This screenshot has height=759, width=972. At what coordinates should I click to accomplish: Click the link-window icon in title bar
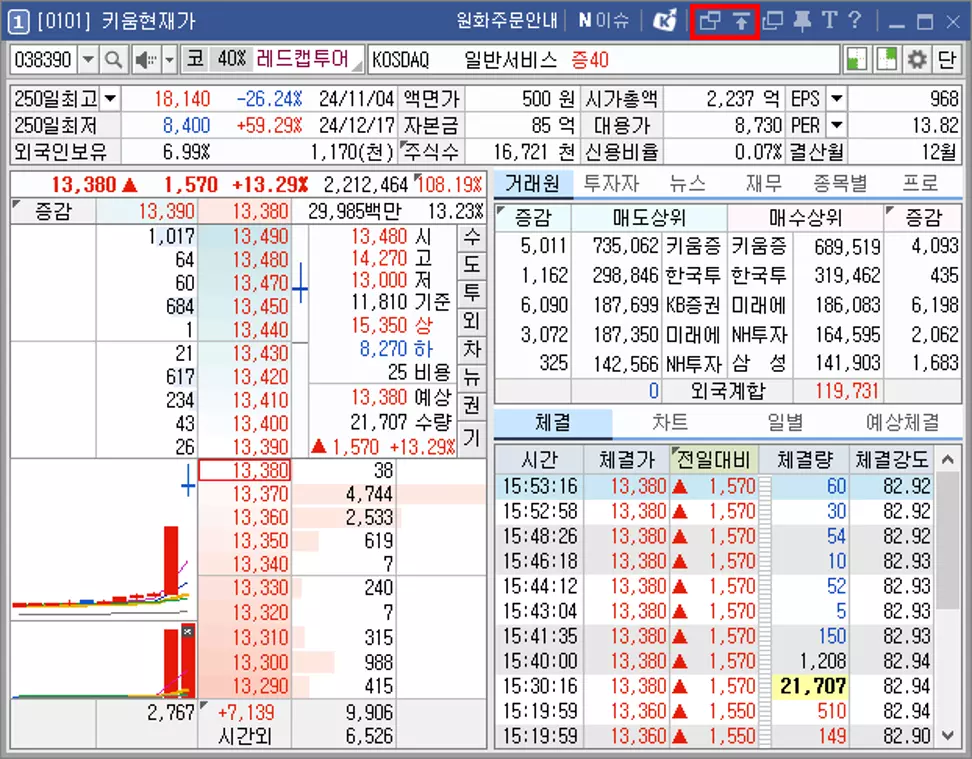click(x=710, y=21)
